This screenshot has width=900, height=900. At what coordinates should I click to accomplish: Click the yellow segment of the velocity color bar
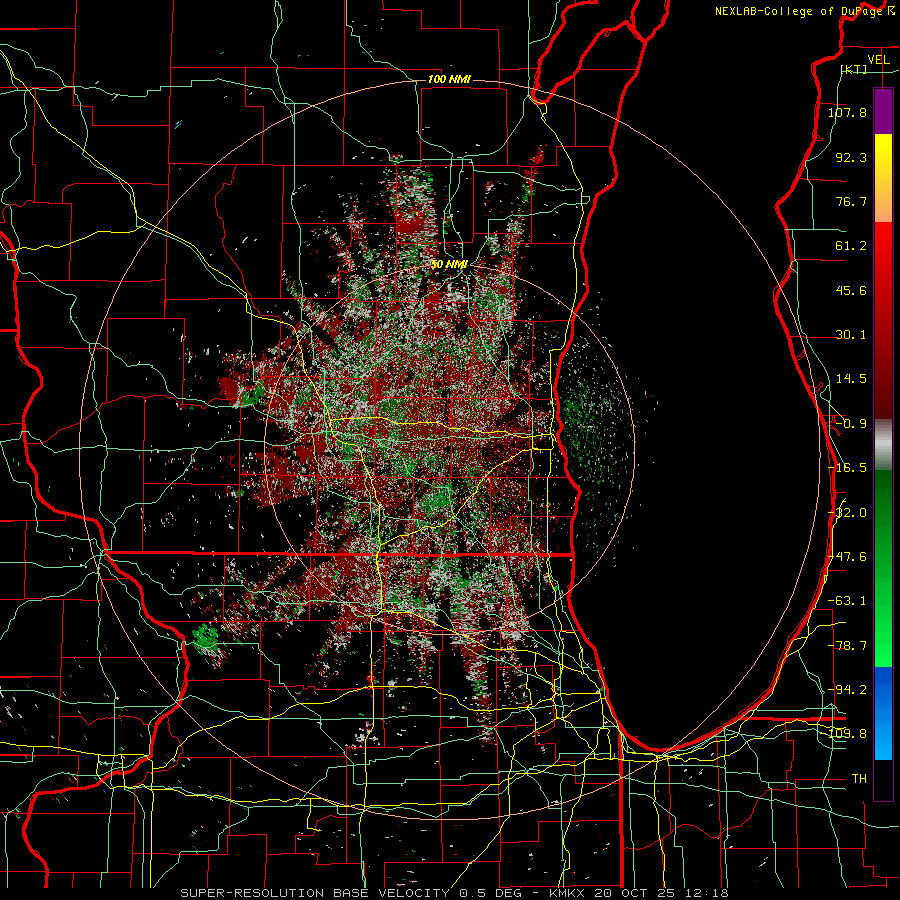pyautogui.click(x=883, y=156)
